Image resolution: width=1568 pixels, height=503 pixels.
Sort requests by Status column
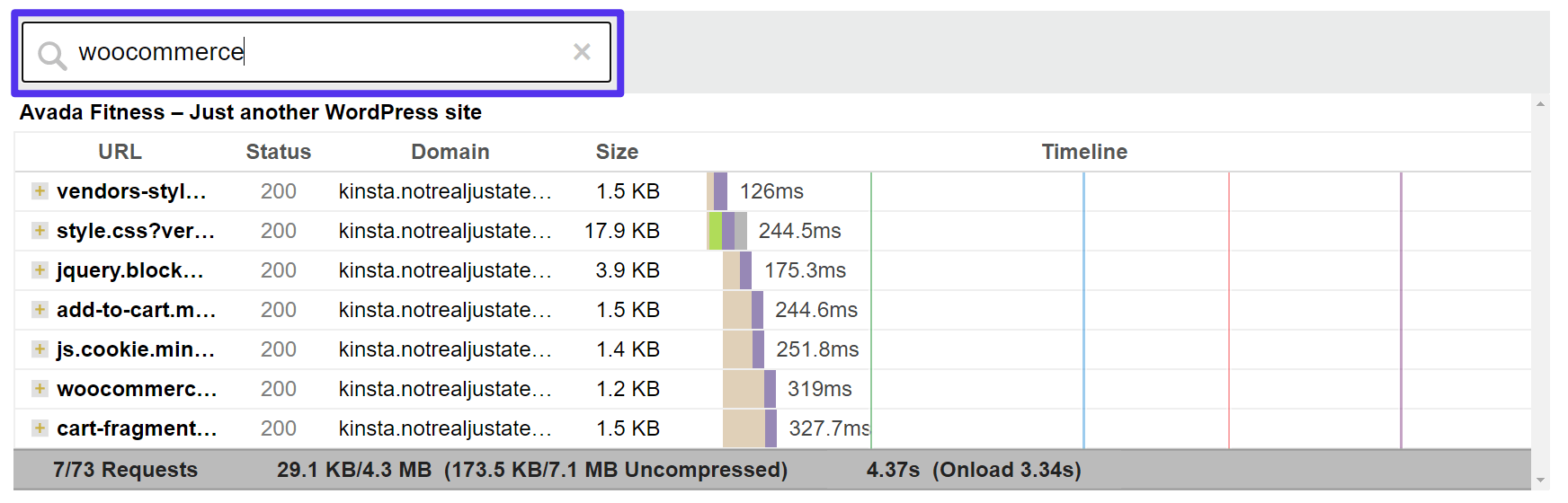[x=279, y=152]
